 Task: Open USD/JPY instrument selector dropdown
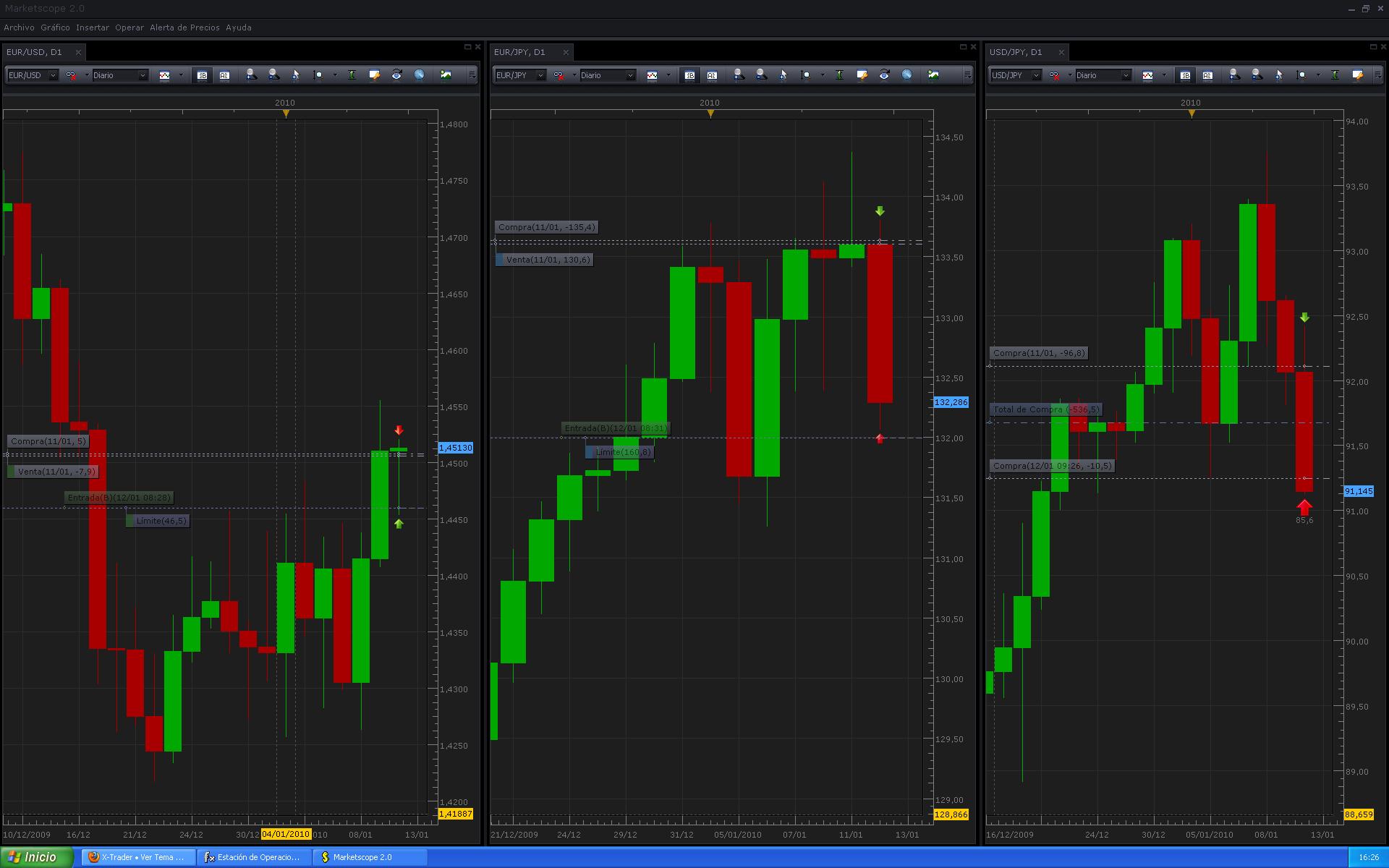click(1035, 75)
